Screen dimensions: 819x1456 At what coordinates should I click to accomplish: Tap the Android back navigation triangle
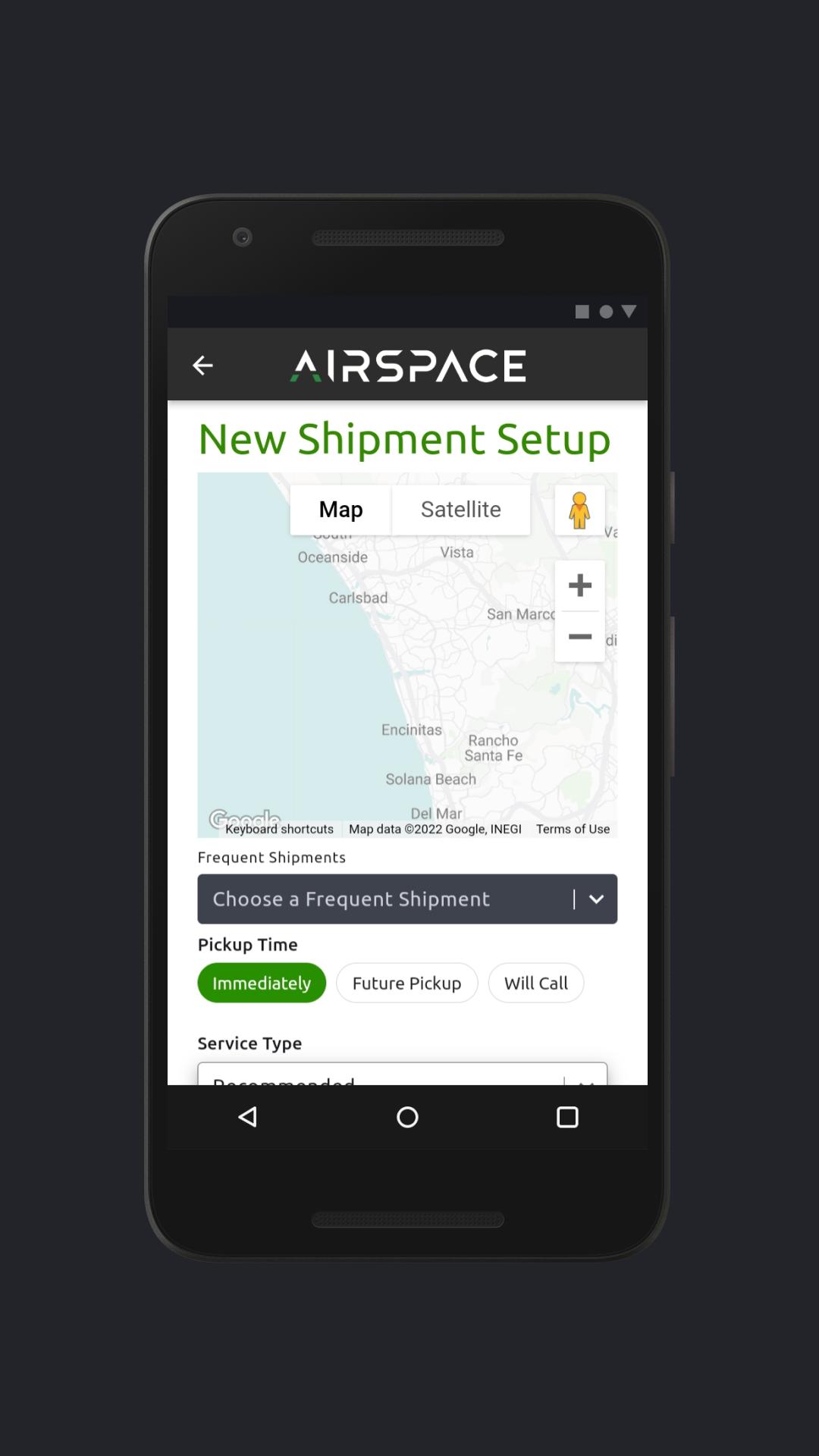[x=248, y=1117]
